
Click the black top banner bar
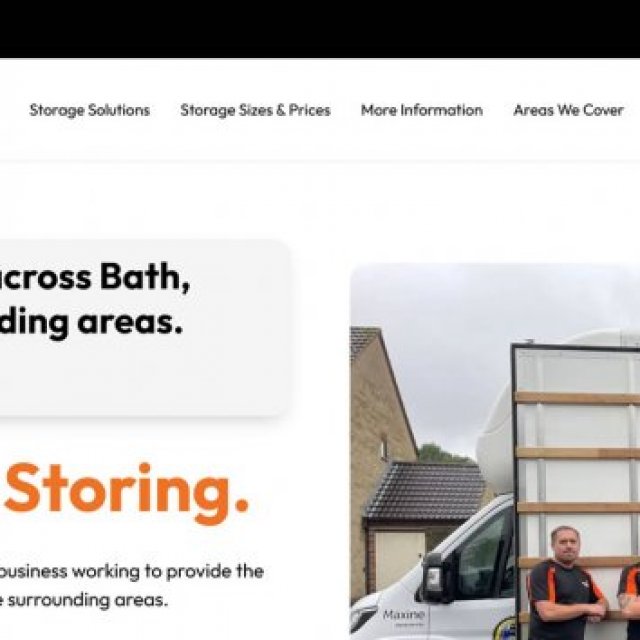pos(320,29)
